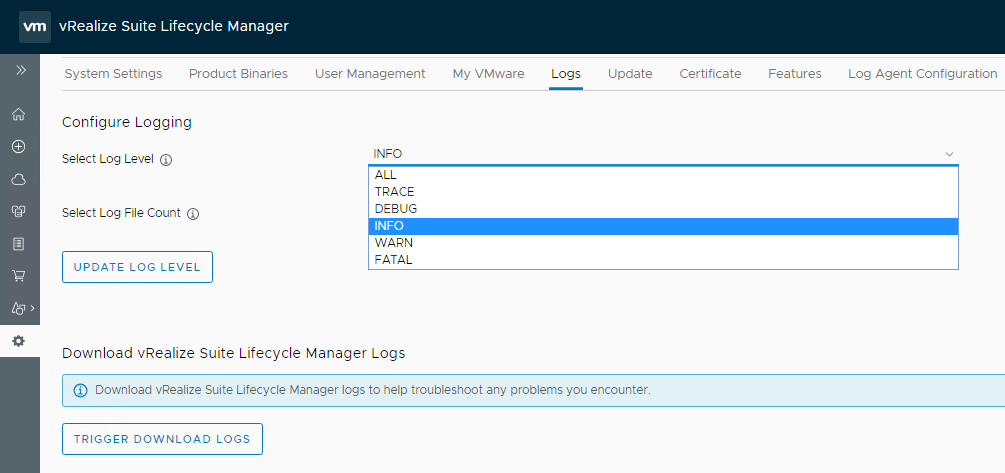Expand the left sidebar navigation

(20, 70)
